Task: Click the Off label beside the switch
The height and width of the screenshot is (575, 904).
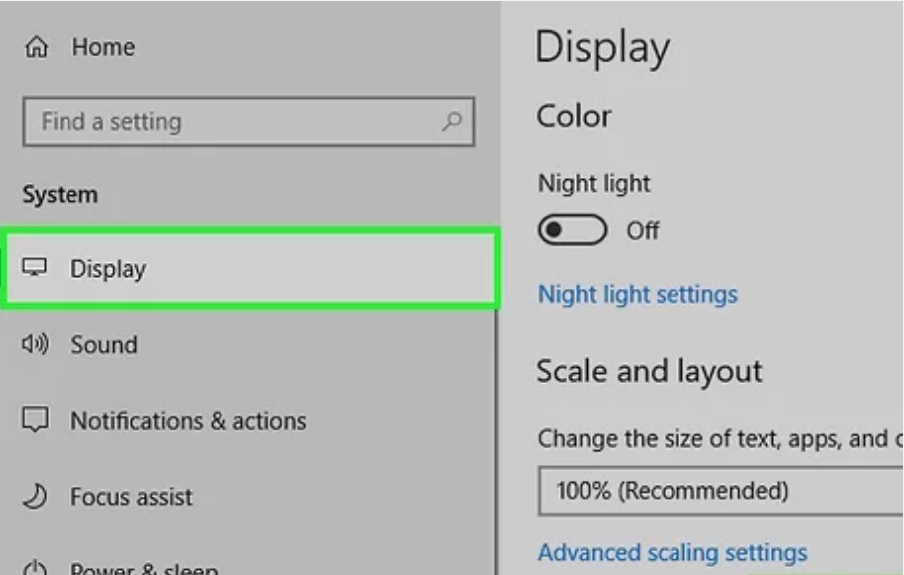Action: point(643,231)
